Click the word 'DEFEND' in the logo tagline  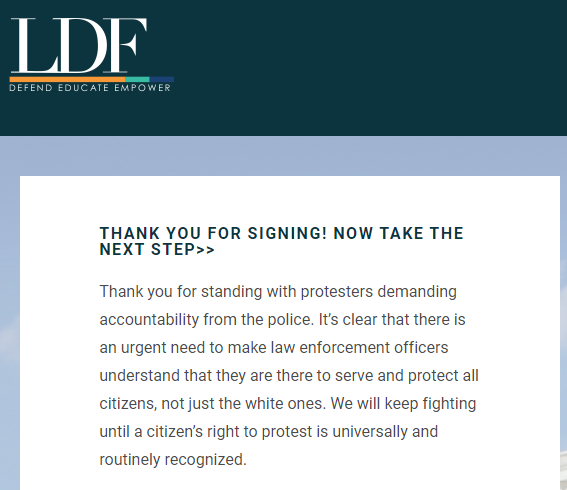point(31,88)
